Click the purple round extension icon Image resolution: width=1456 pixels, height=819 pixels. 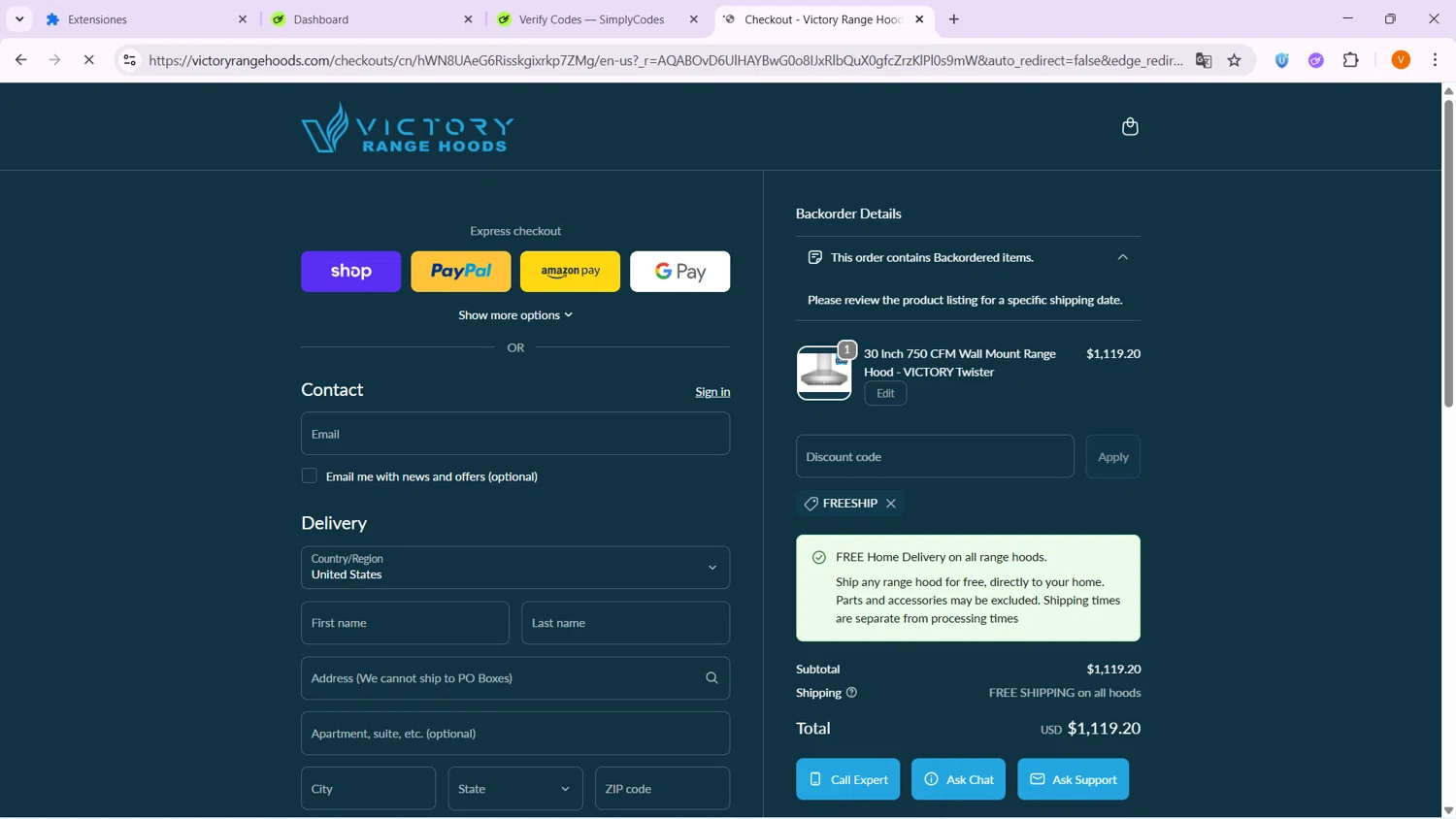pos(1316,60)
